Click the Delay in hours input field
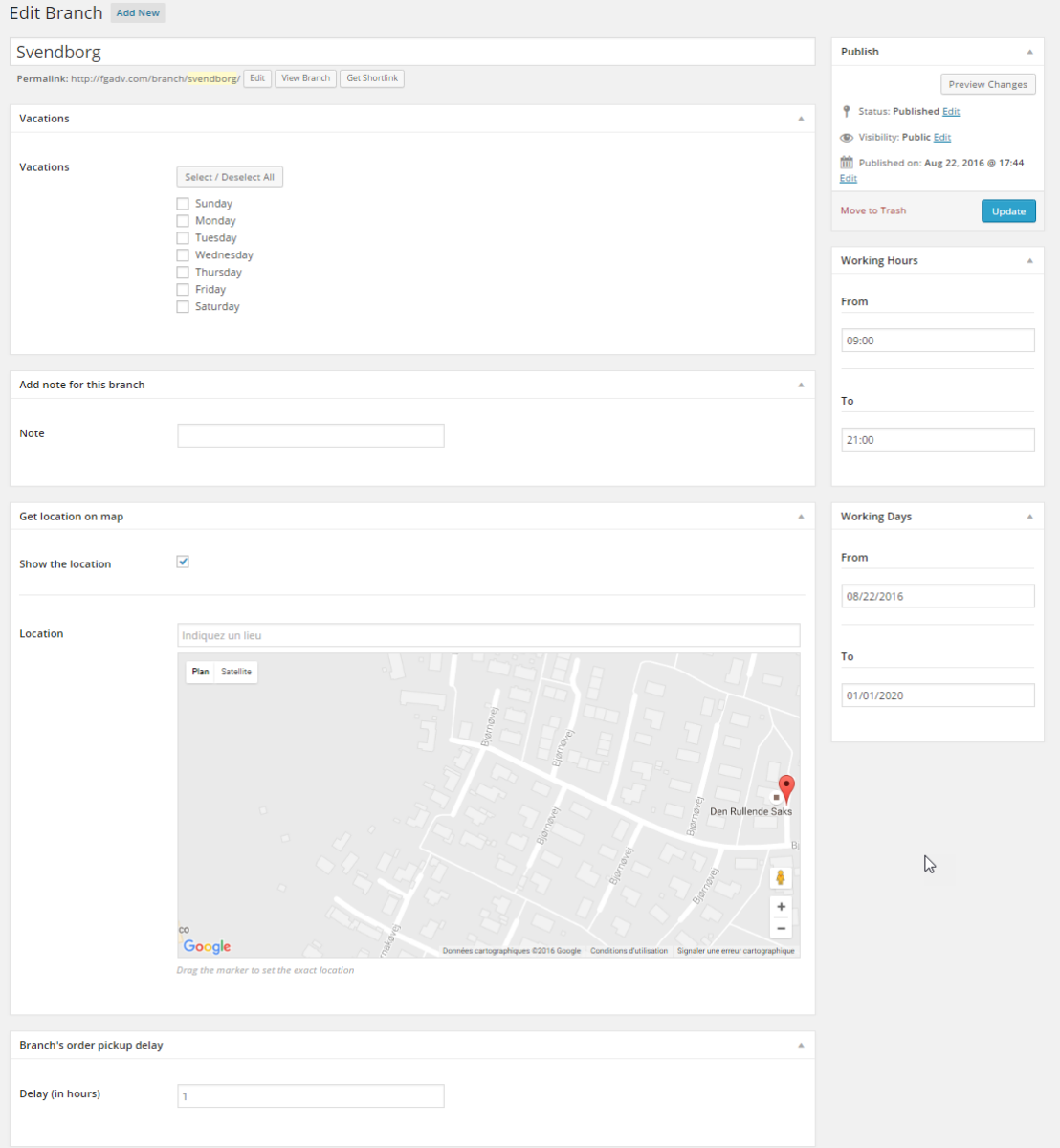Image resolution: width=1060 pixels, height=1148 pixels. point(311,1096)
